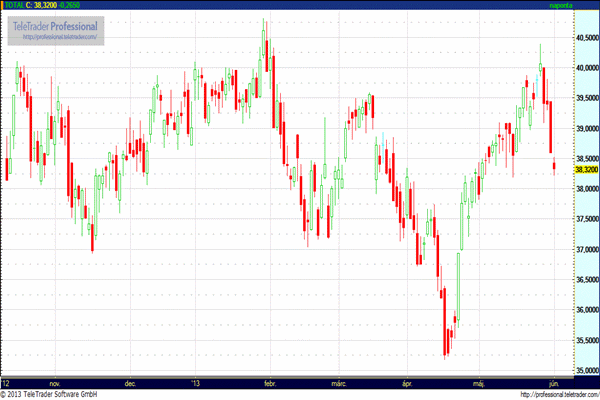Click the 37,0000 price axis label
Screen dimensions: 600x400
(x=586, y=248)
